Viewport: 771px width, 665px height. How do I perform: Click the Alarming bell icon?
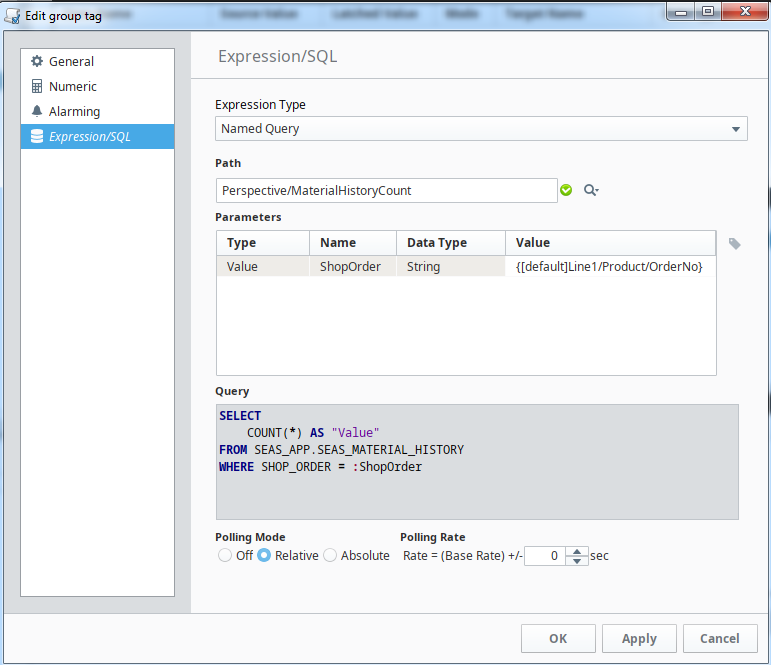(x=37, y=111)
